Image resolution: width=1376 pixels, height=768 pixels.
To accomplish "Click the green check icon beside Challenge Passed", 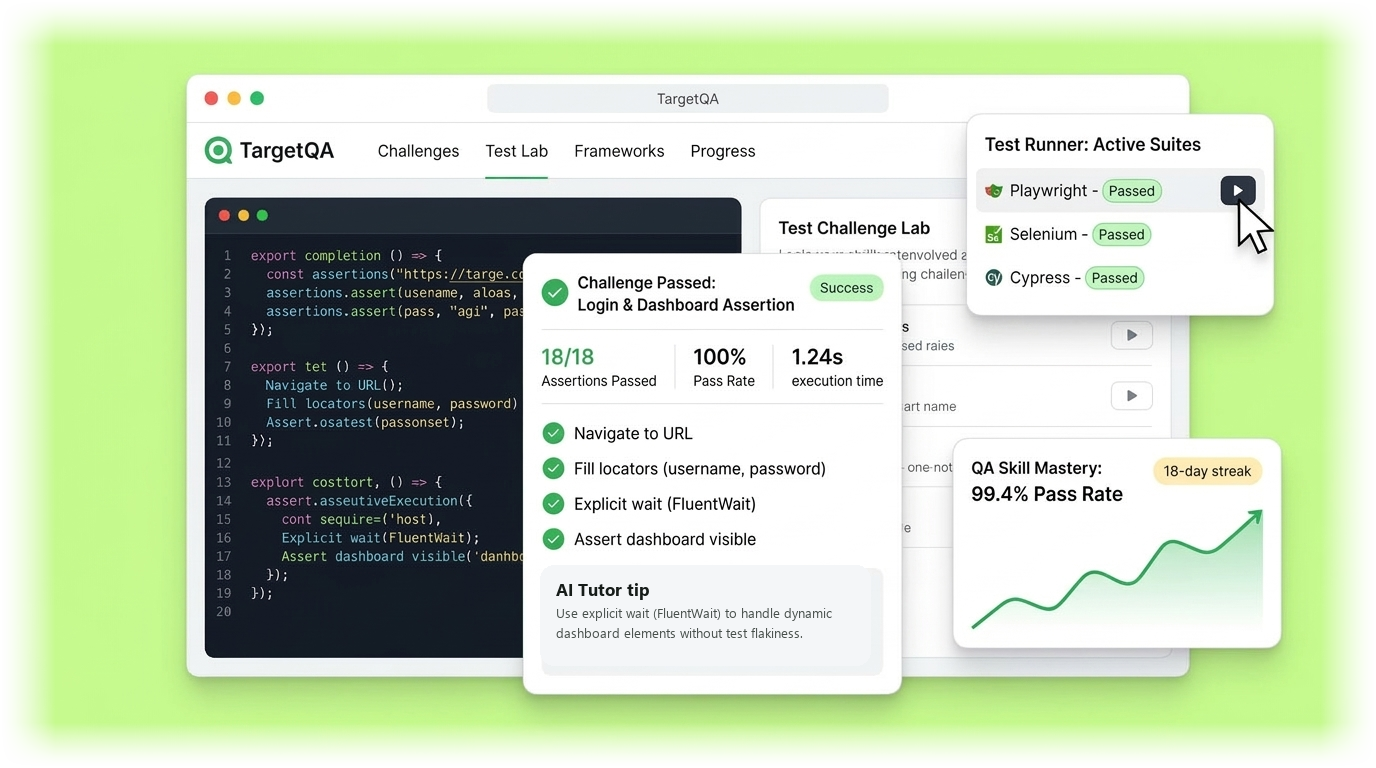I will [x=554, y=293].
